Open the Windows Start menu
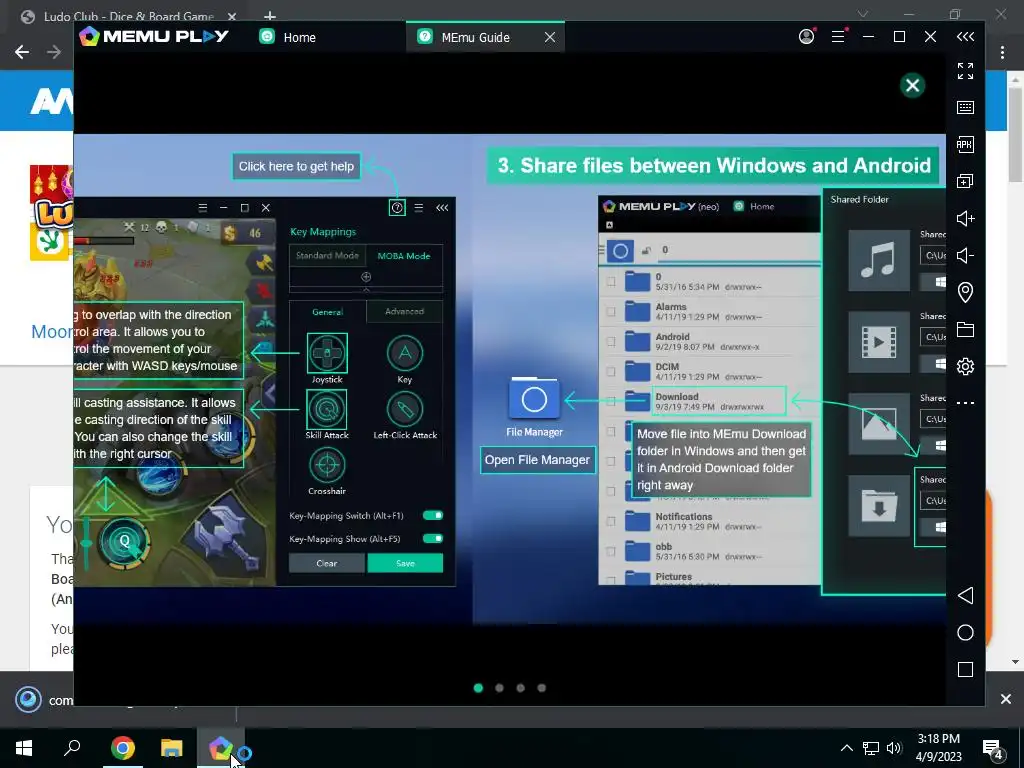 click(x=24, y=748)
